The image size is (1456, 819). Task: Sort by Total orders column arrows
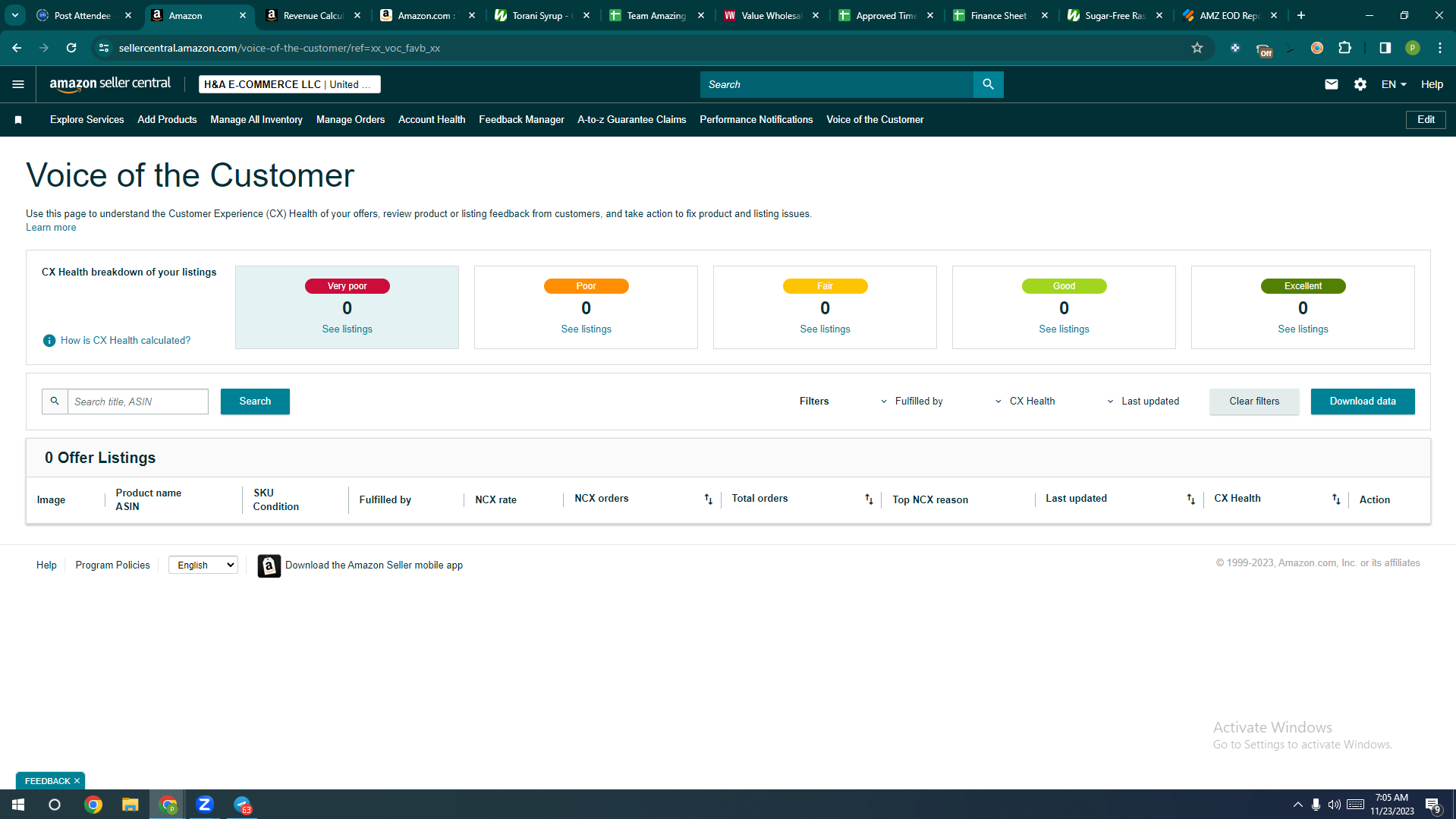pos(869,499)
